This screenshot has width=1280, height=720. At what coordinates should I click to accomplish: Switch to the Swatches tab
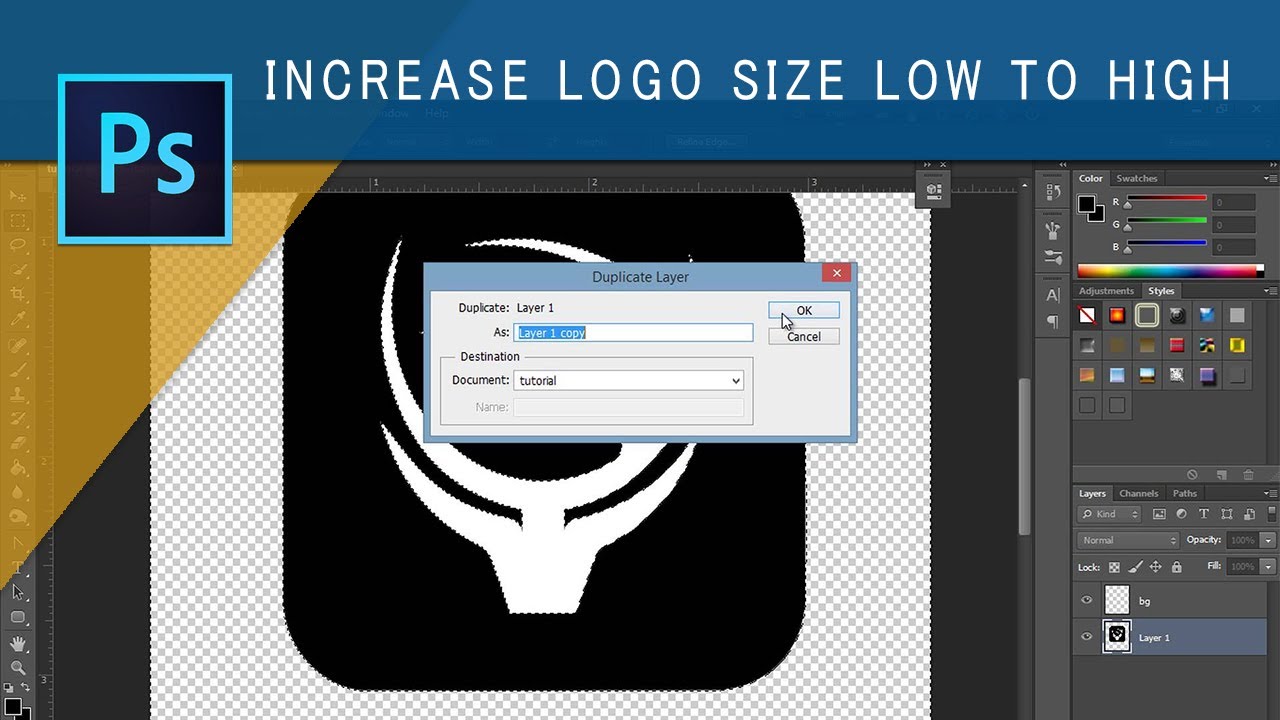1137,179
